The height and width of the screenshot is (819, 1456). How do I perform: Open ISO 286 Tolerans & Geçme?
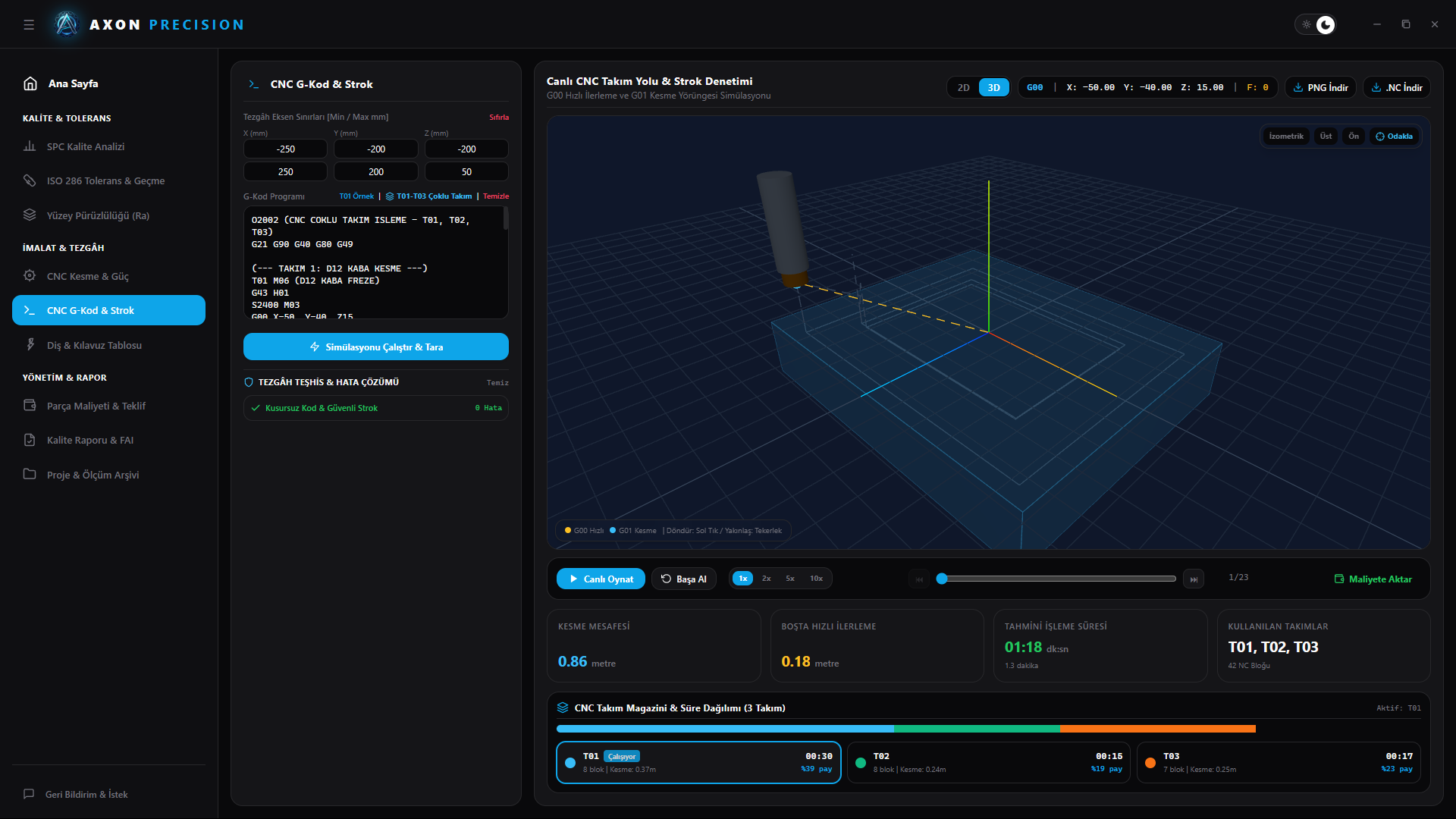(108, 180)
